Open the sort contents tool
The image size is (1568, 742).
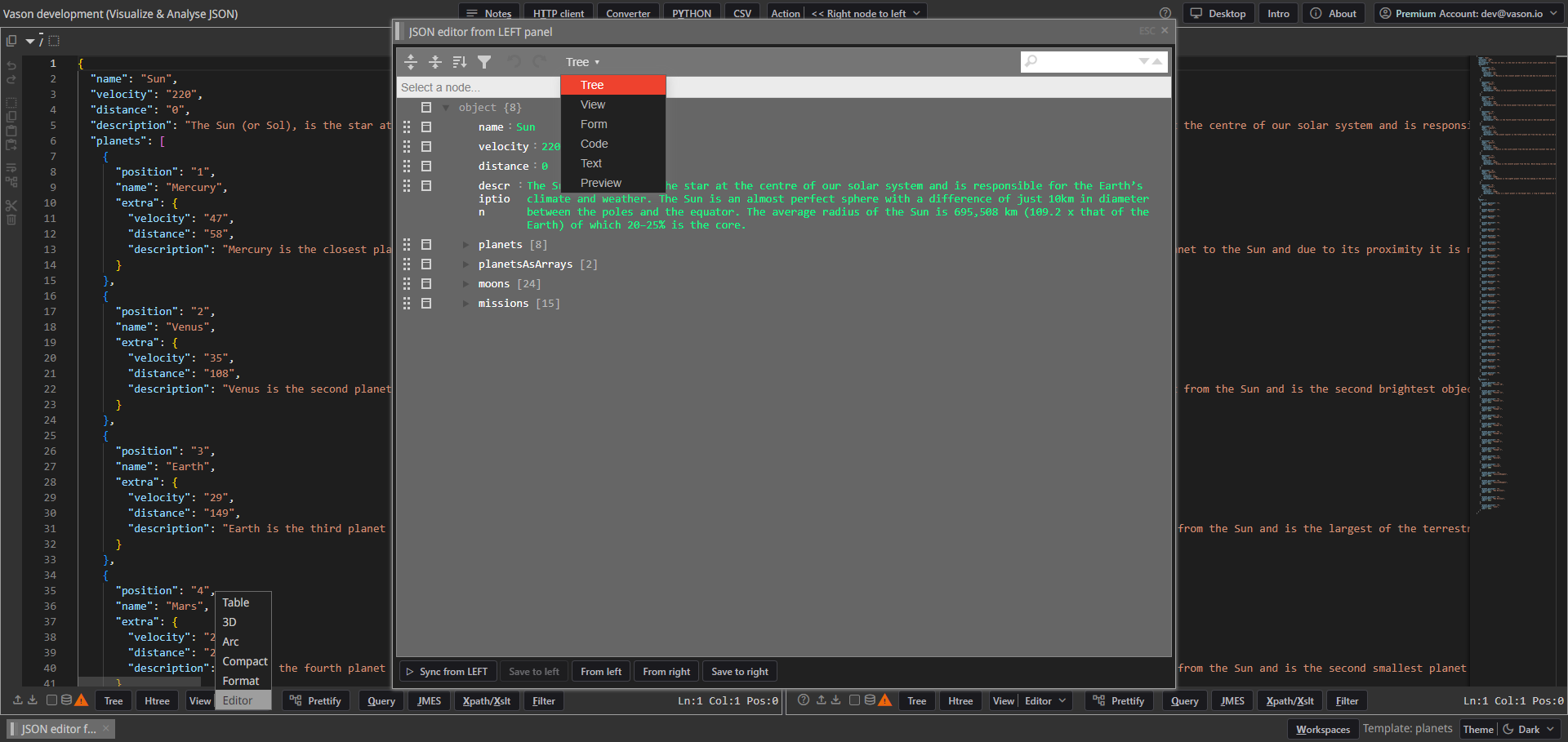coord(460,62)
